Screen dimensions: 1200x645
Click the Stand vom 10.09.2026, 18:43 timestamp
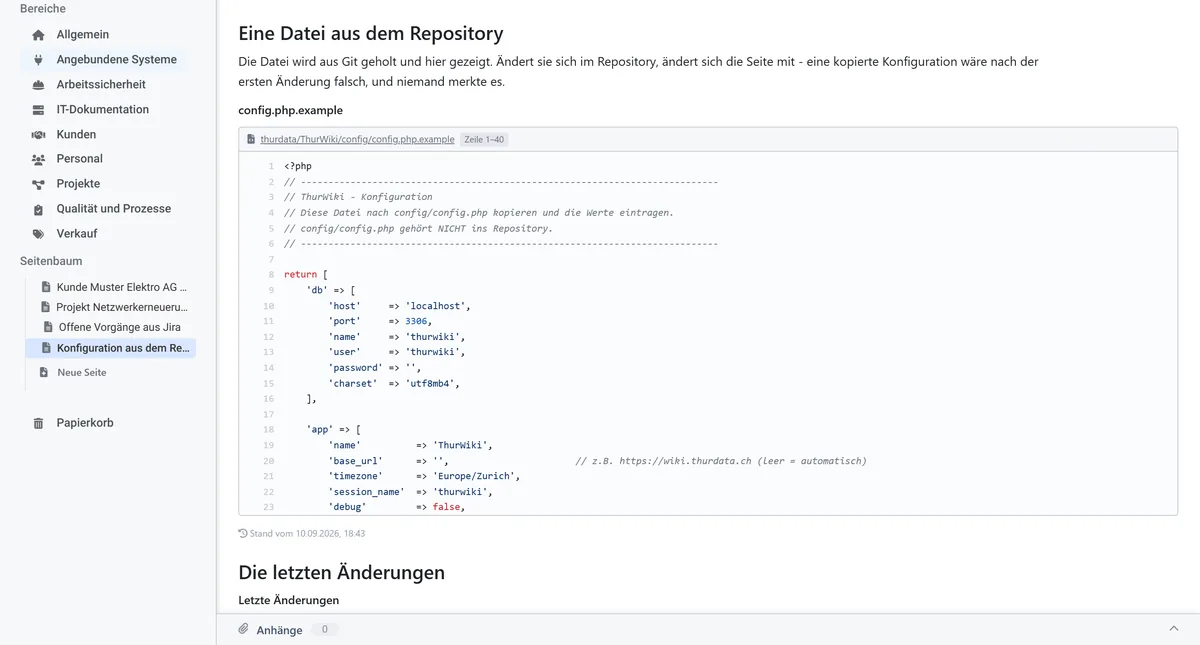coord(307,534)
